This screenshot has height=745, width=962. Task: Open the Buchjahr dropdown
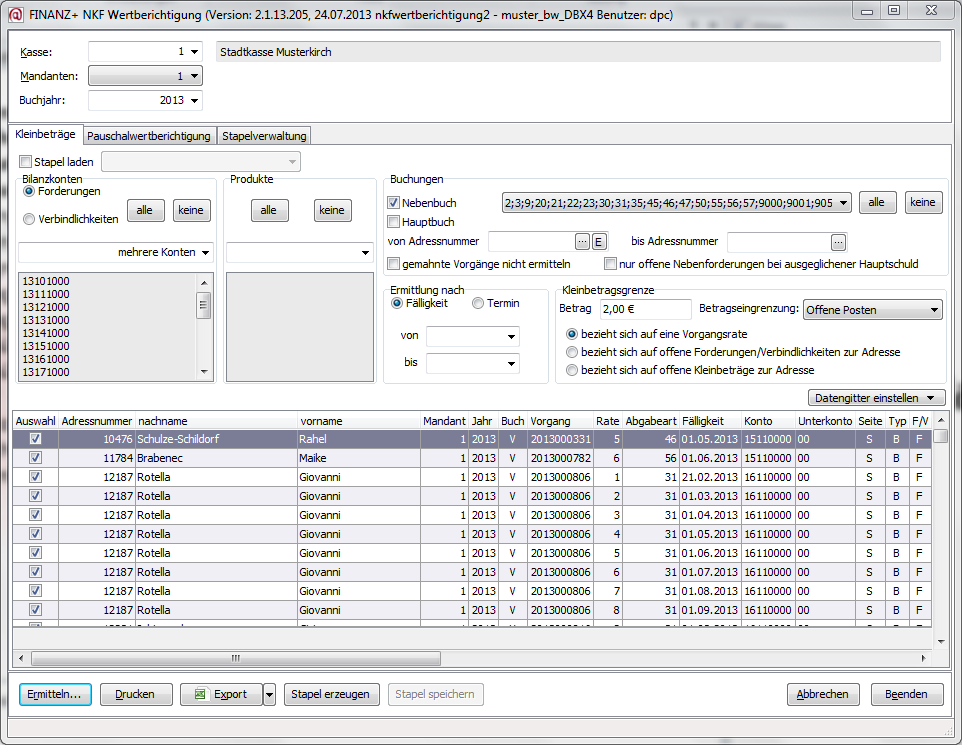pyautogui.click(x=194, y=101)
